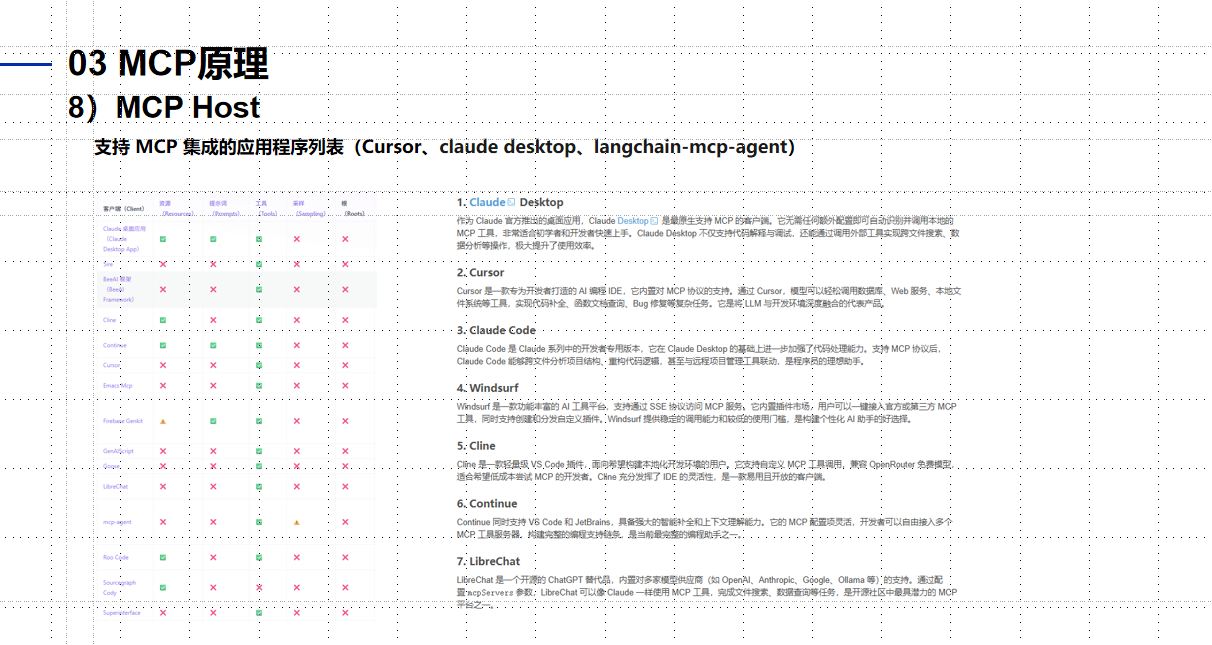Image resolution: width=1212 pixels, height=645 pixels.
Task: Click GenAIScript Prompts cross icon
Action: click(x=213, y=451)
